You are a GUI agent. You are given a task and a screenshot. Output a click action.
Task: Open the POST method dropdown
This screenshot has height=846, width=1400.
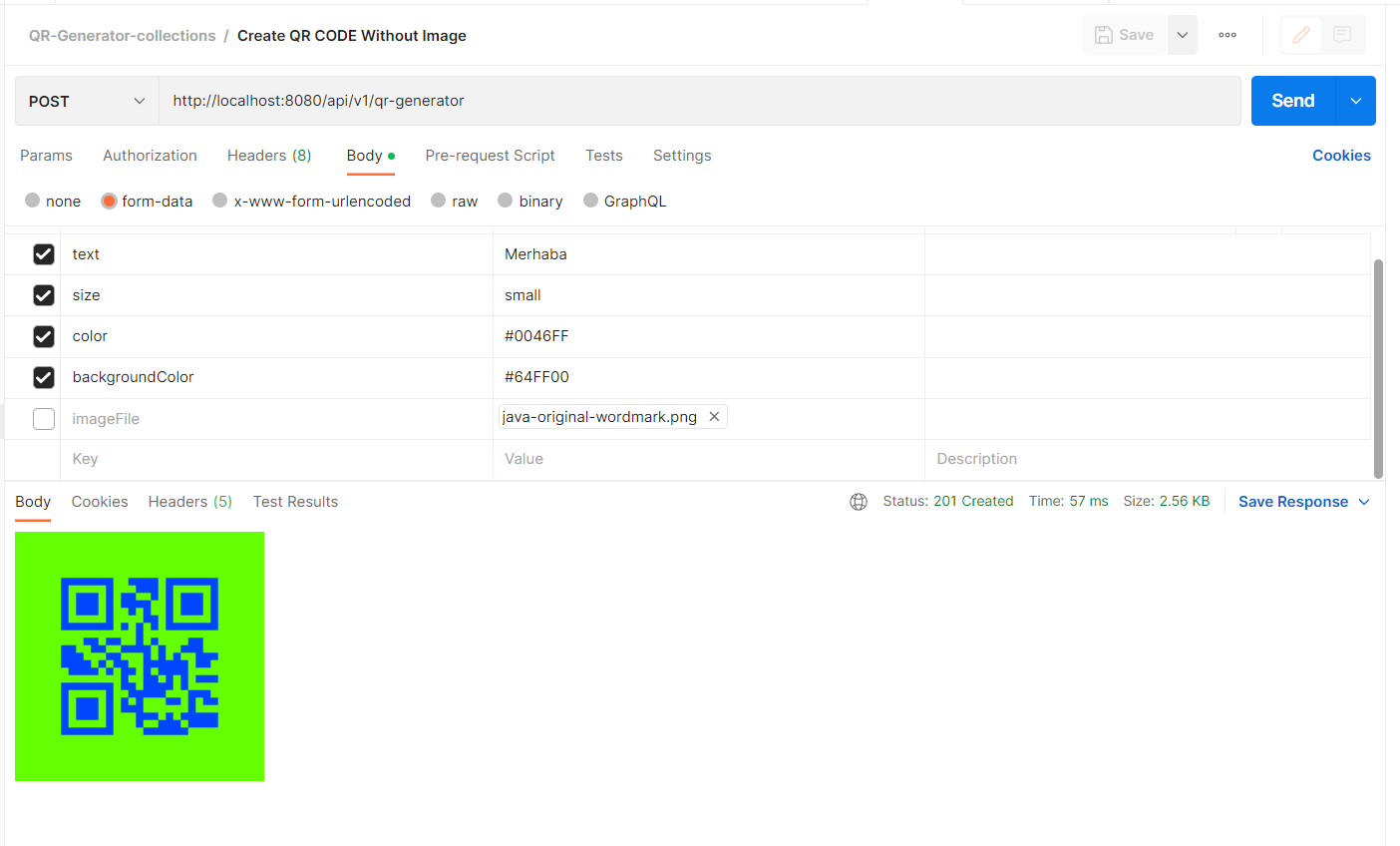[87, 101]
